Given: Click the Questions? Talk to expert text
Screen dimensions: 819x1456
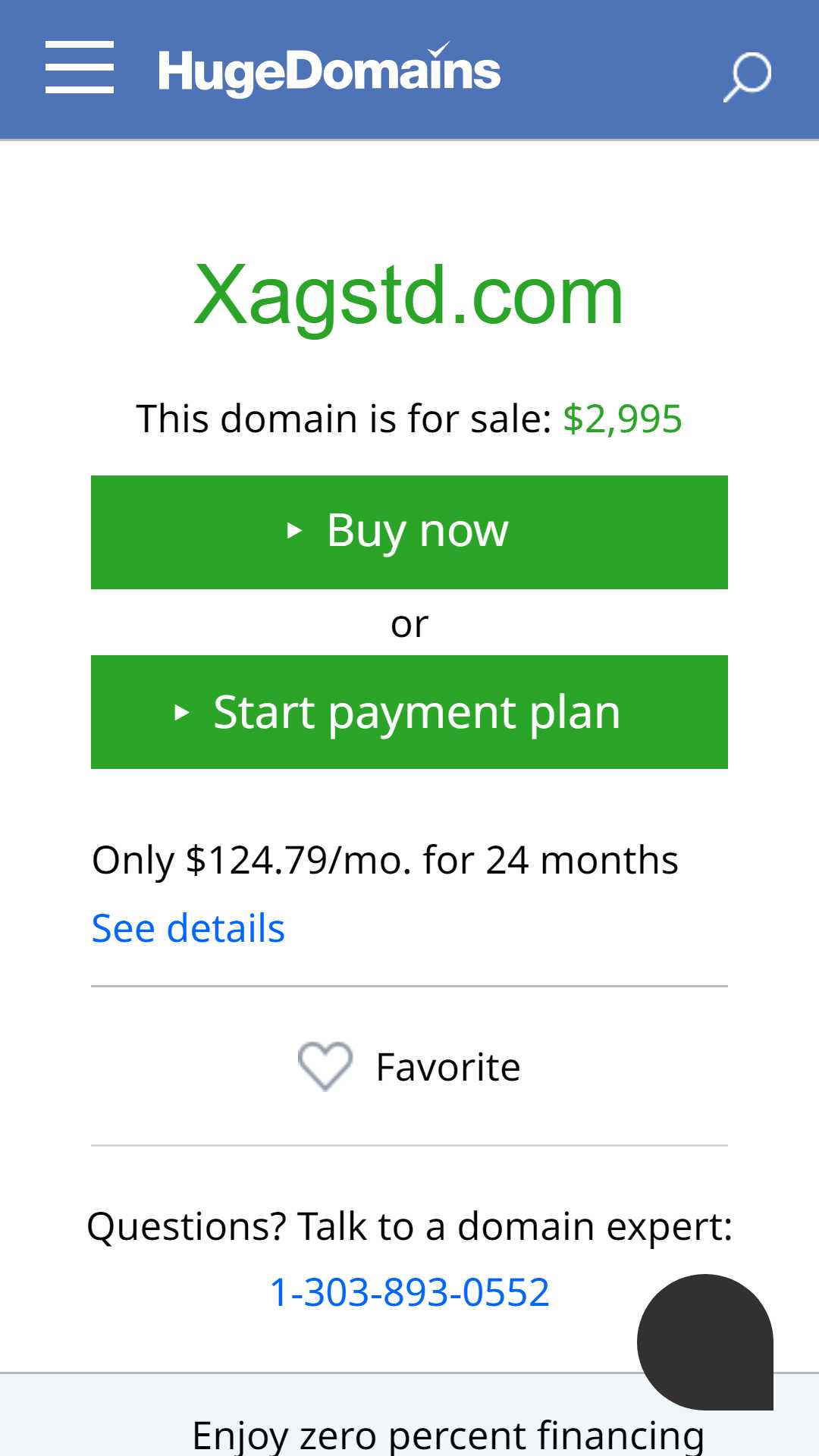Looking at the screenshot, I should tap(409, 1226).
